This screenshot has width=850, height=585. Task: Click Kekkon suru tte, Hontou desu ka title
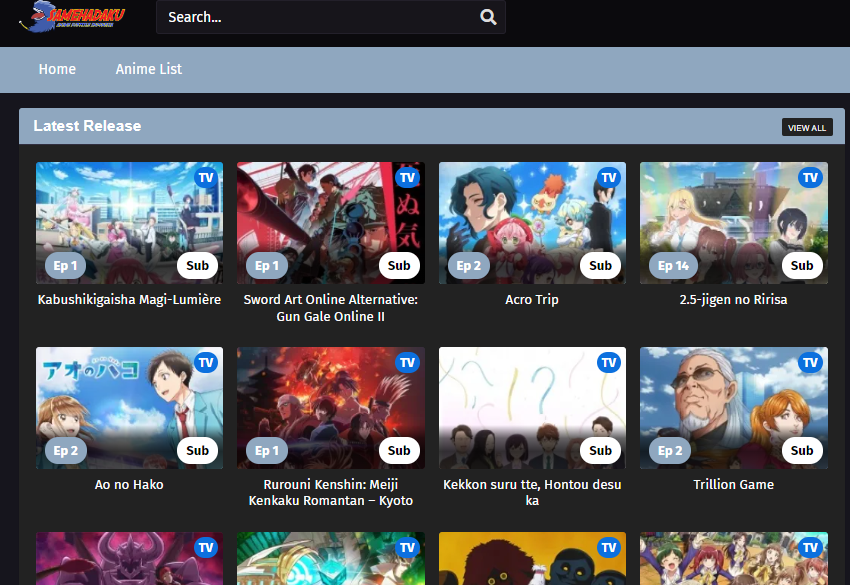pyautogui.click(x=532, y=492)
